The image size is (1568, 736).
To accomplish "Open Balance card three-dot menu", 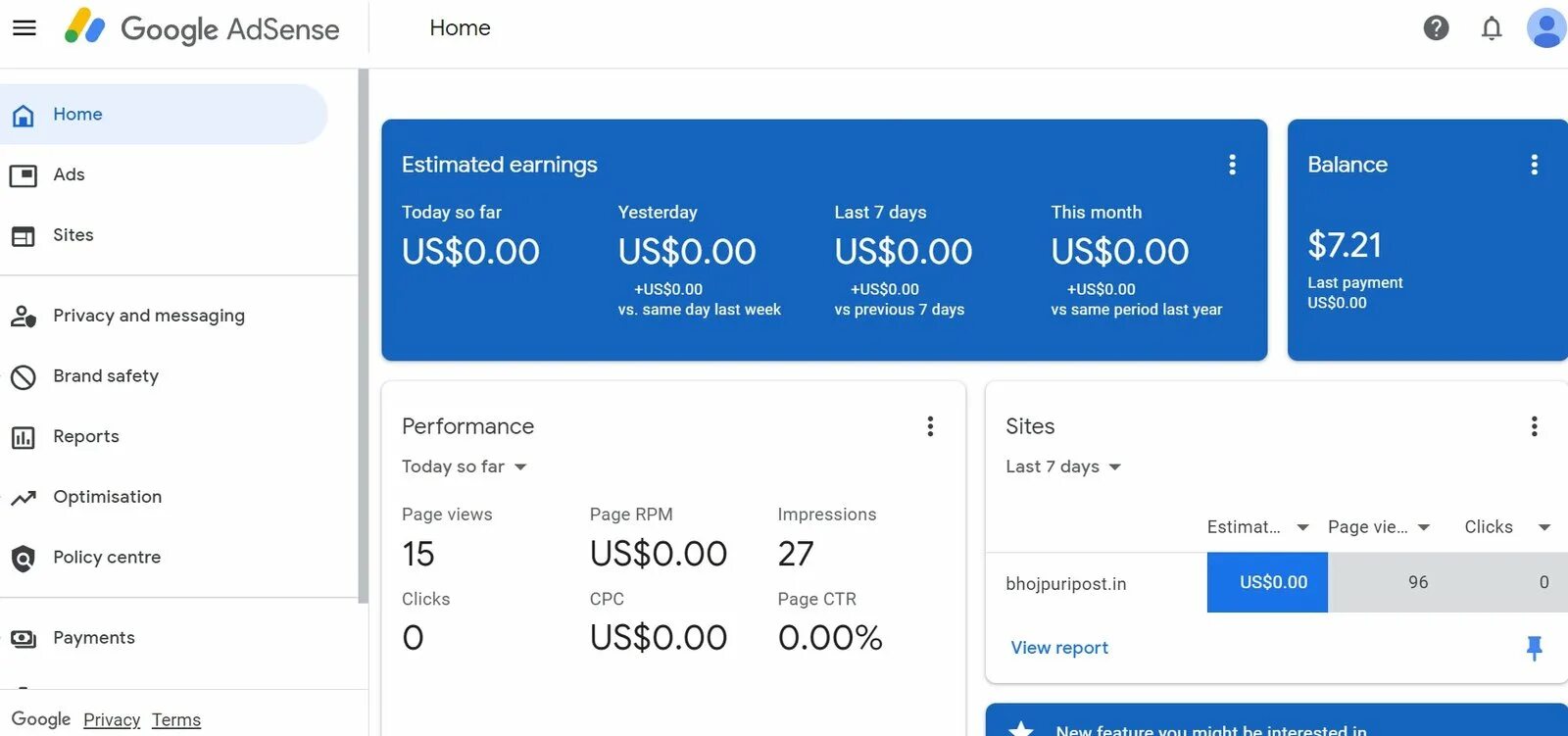I will point(1534,165).
